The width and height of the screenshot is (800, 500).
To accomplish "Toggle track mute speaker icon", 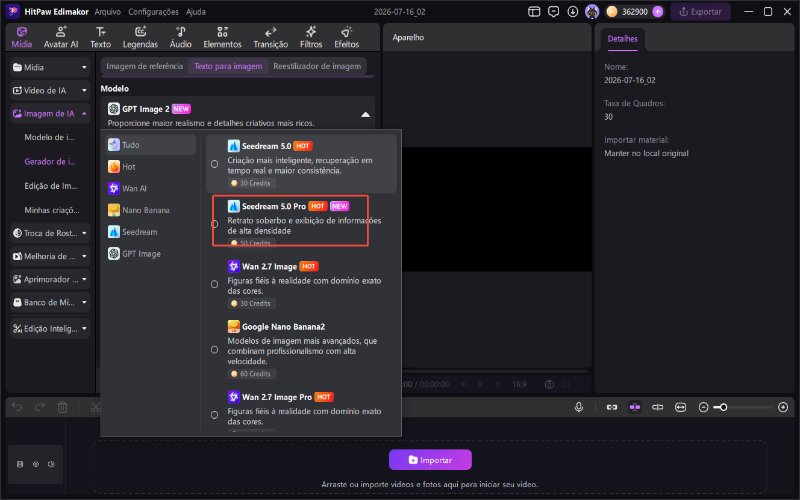I will coord(51,464).
